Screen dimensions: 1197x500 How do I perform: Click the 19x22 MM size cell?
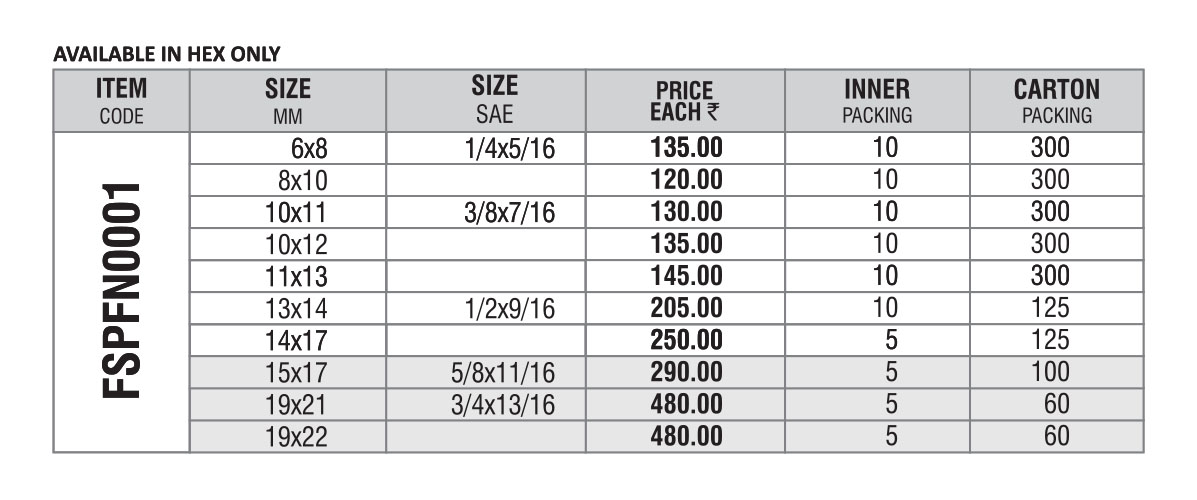click(299, 436)
